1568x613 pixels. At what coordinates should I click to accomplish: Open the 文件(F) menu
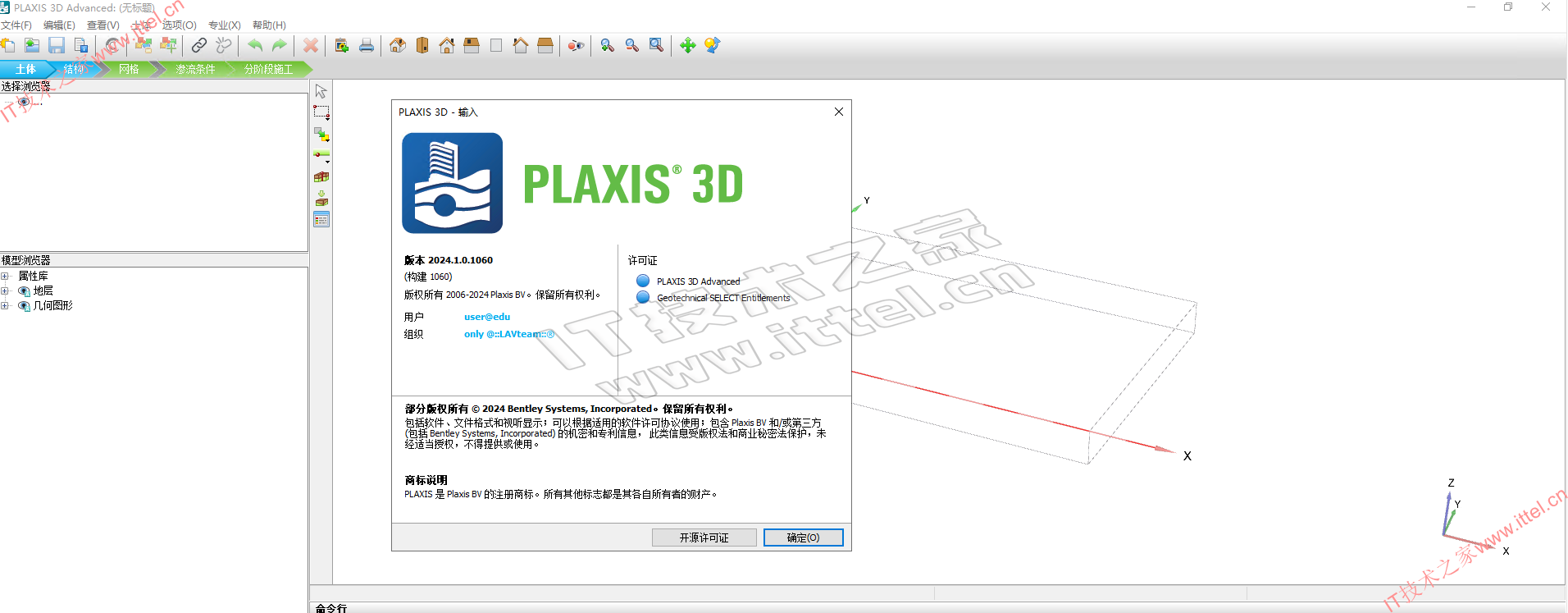(x=16, y=25)
